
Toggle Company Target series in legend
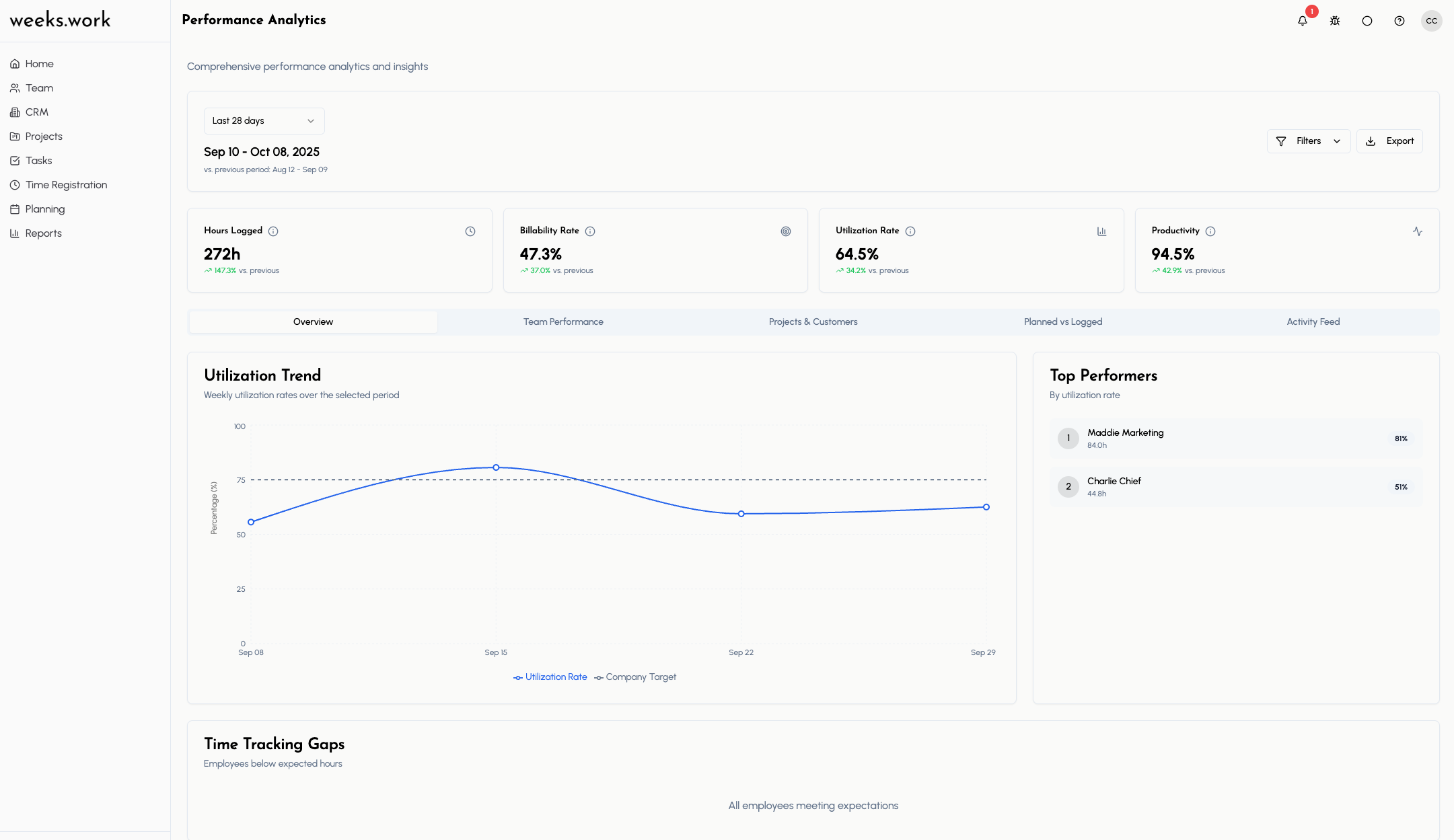(634, 677)
